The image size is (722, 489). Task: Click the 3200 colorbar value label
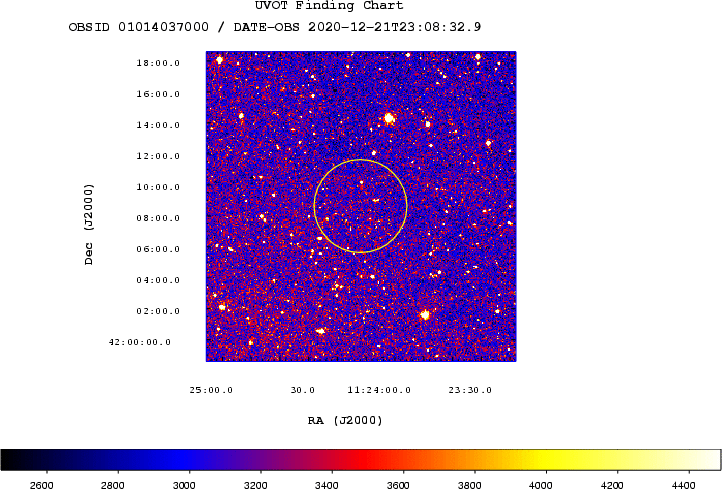click(x=256, y=485)
